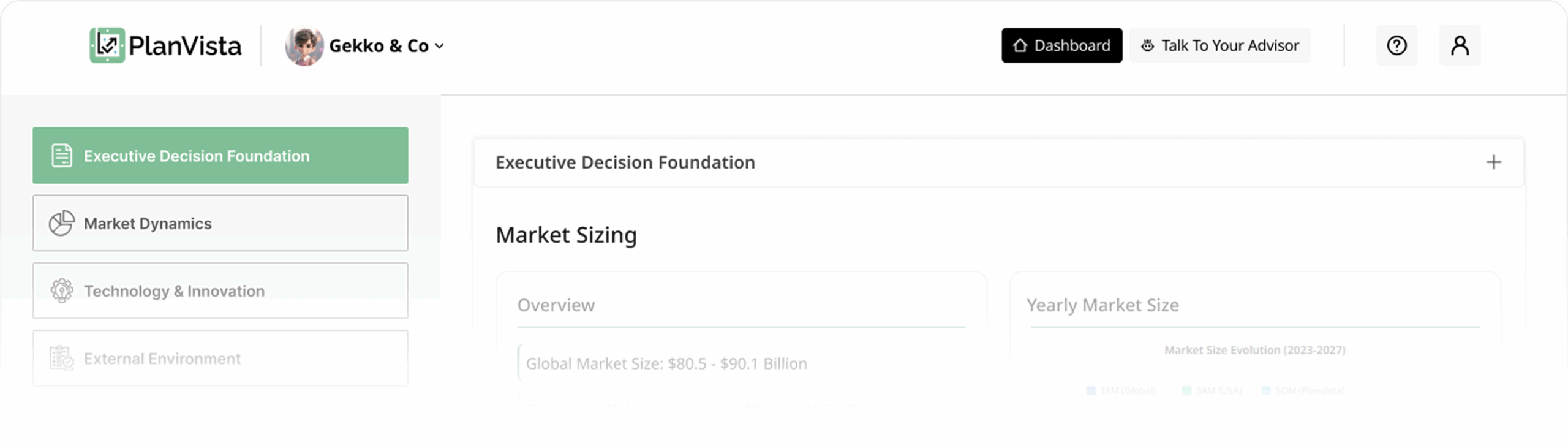
Task: Click the Technology & Innovation gear icon
Action: coord(62,290)
